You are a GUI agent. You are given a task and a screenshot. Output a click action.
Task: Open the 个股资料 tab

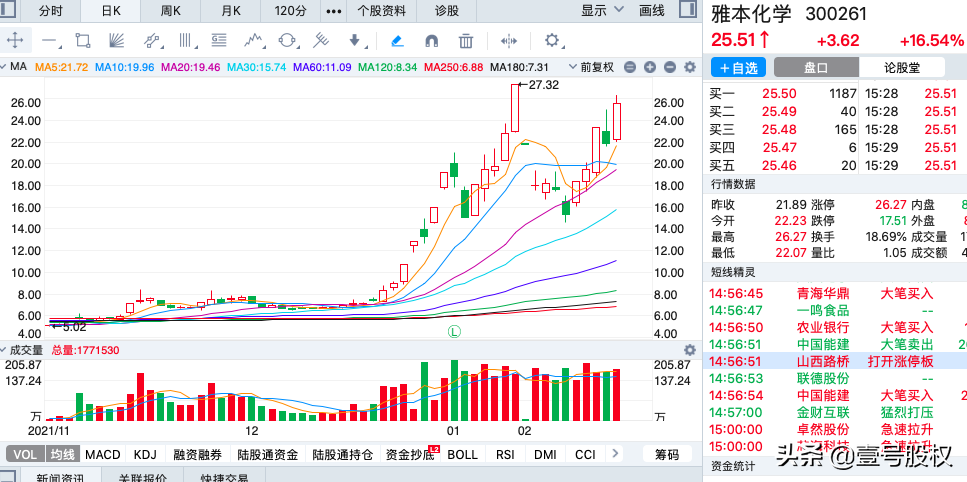click(x=382, y=10)
